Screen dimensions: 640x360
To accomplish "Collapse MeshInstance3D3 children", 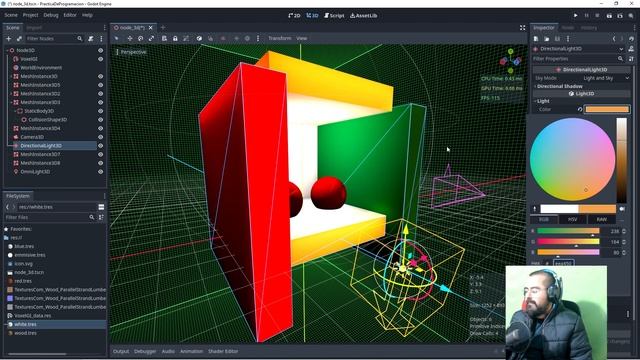I will pos(11,102).
